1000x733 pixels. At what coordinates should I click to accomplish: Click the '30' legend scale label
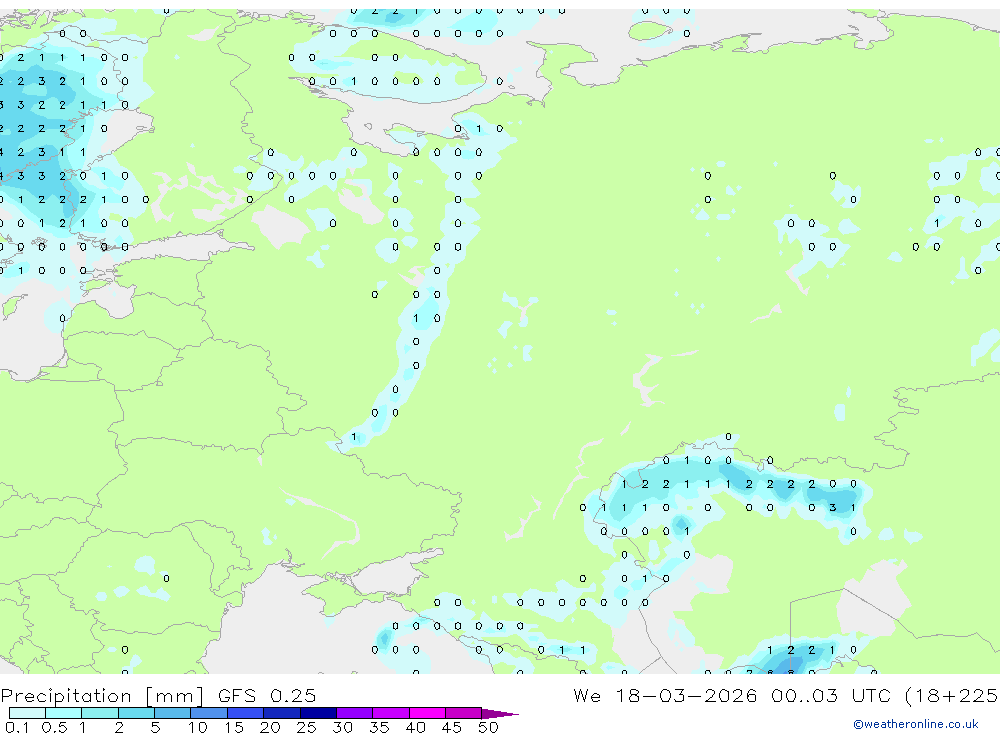coord(342,727)
